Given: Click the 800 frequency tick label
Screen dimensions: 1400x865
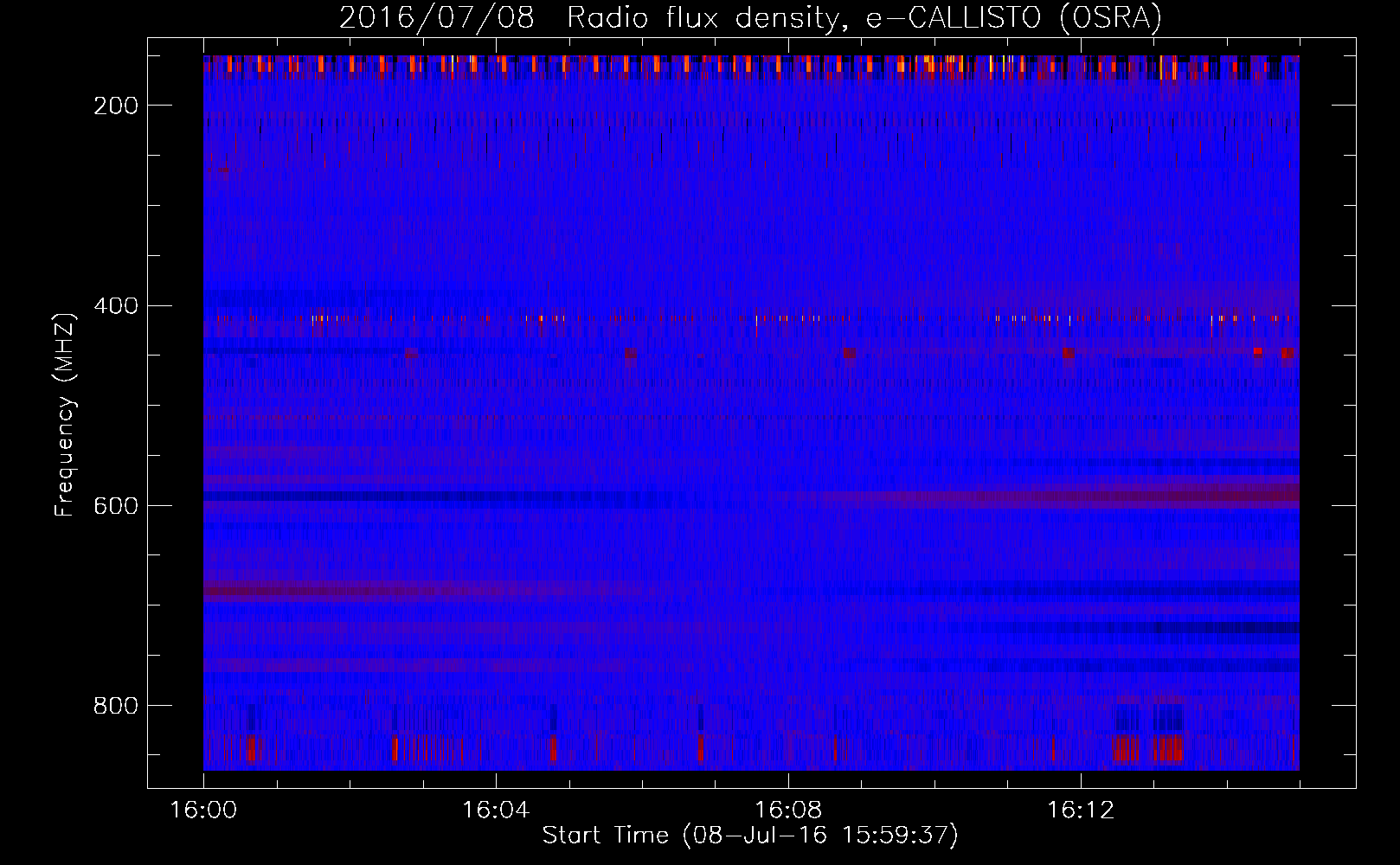Looking at the screenshot, I should 116,706.
